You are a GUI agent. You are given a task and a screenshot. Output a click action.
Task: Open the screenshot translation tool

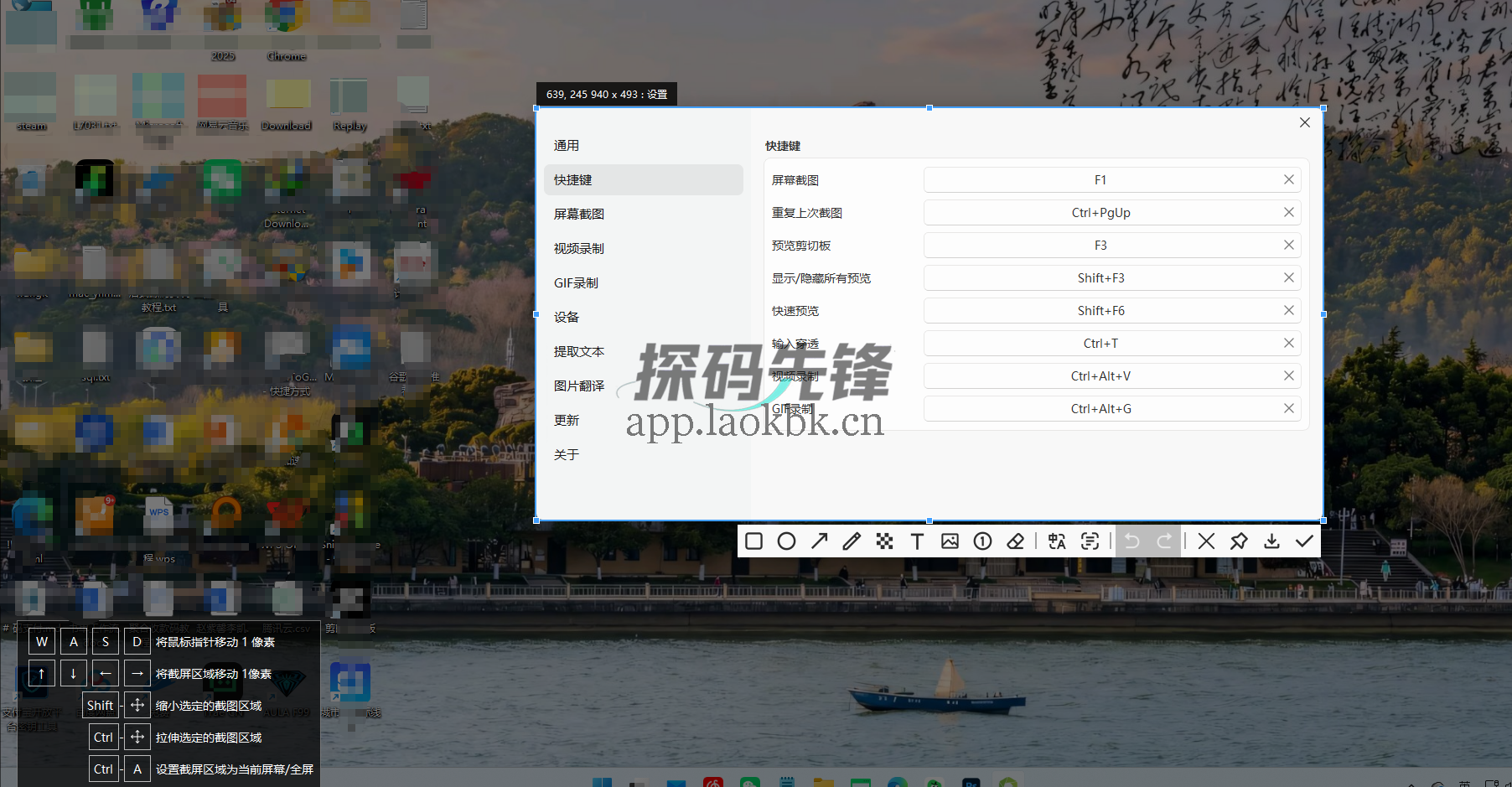point(1057,541)
